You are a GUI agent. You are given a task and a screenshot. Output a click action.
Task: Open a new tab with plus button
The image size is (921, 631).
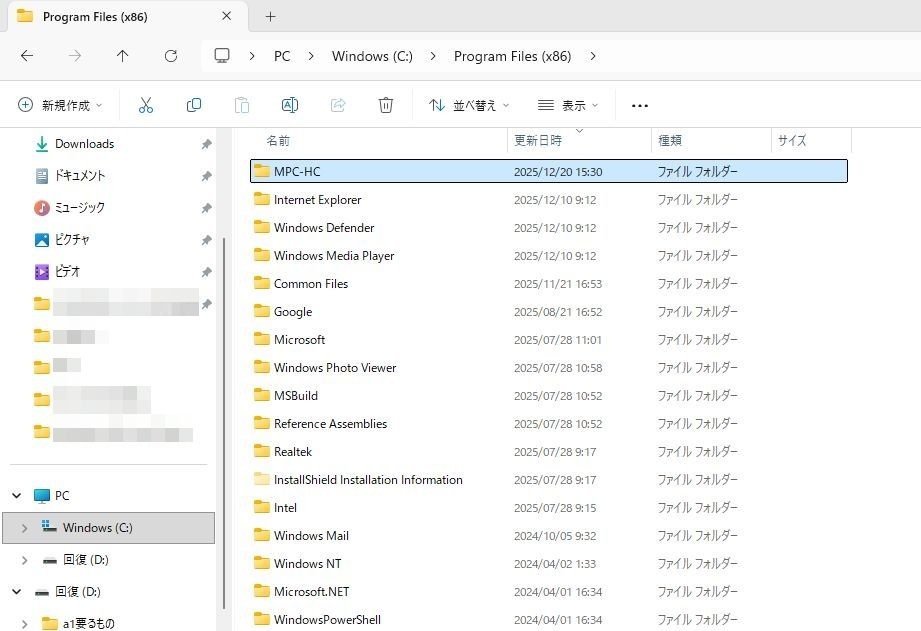pyautogui.click(x=270, y=17)
